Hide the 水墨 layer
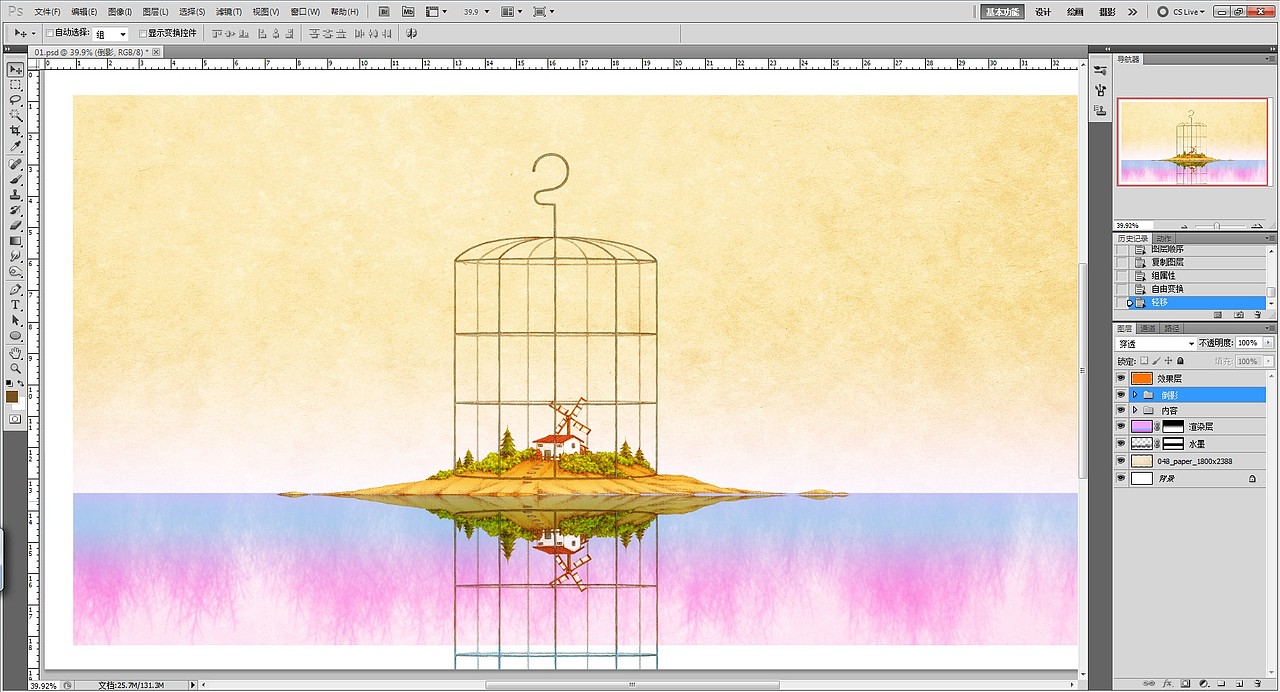Screen dimensions: 1280x692 point(1121,443)
